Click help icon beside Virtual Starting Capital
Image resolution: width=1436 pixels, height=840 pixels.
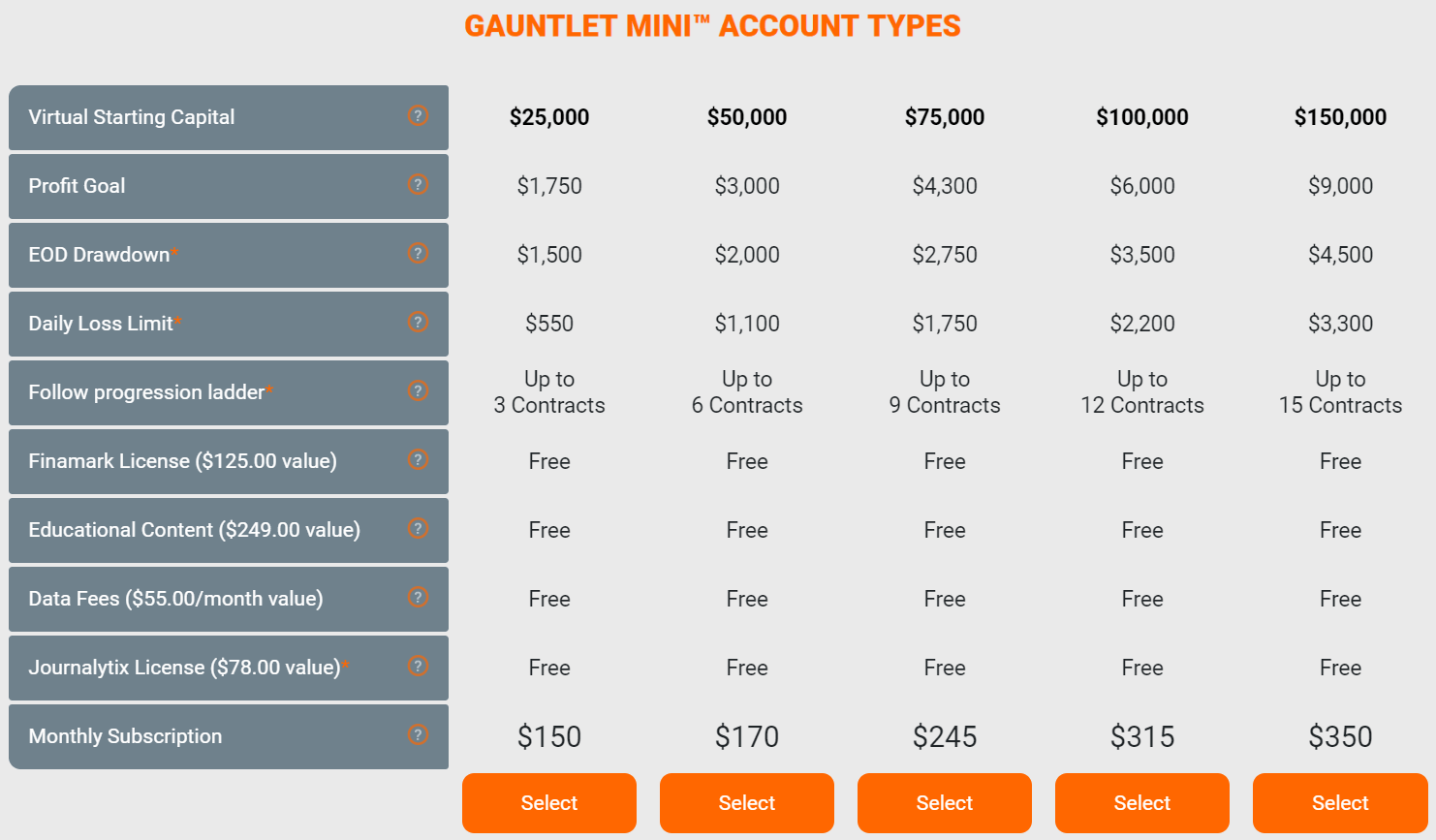click(x=418, y=115)
